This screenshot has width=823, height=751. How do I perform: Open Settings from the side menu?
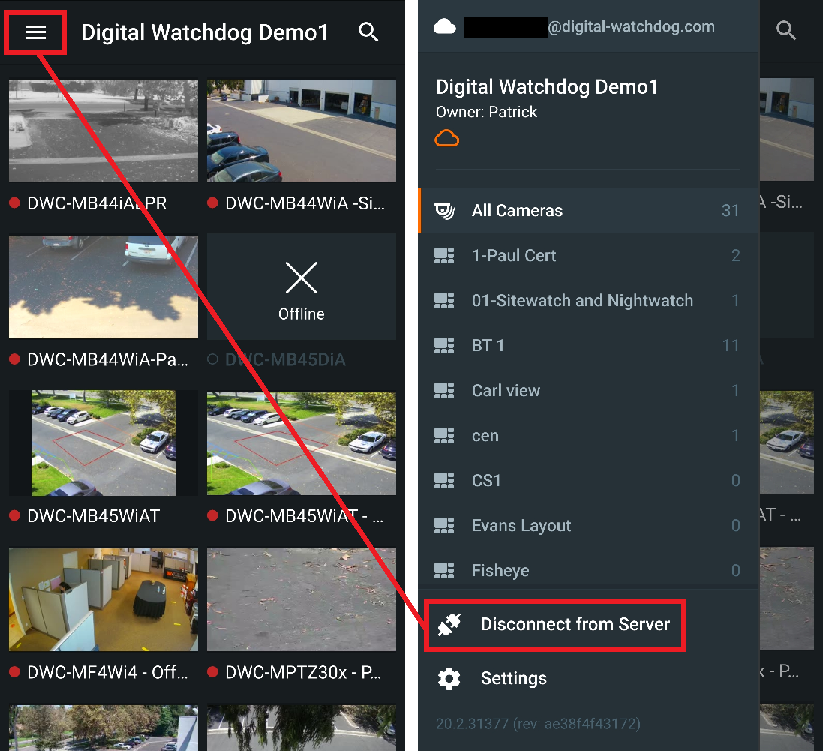coord(513,679)
